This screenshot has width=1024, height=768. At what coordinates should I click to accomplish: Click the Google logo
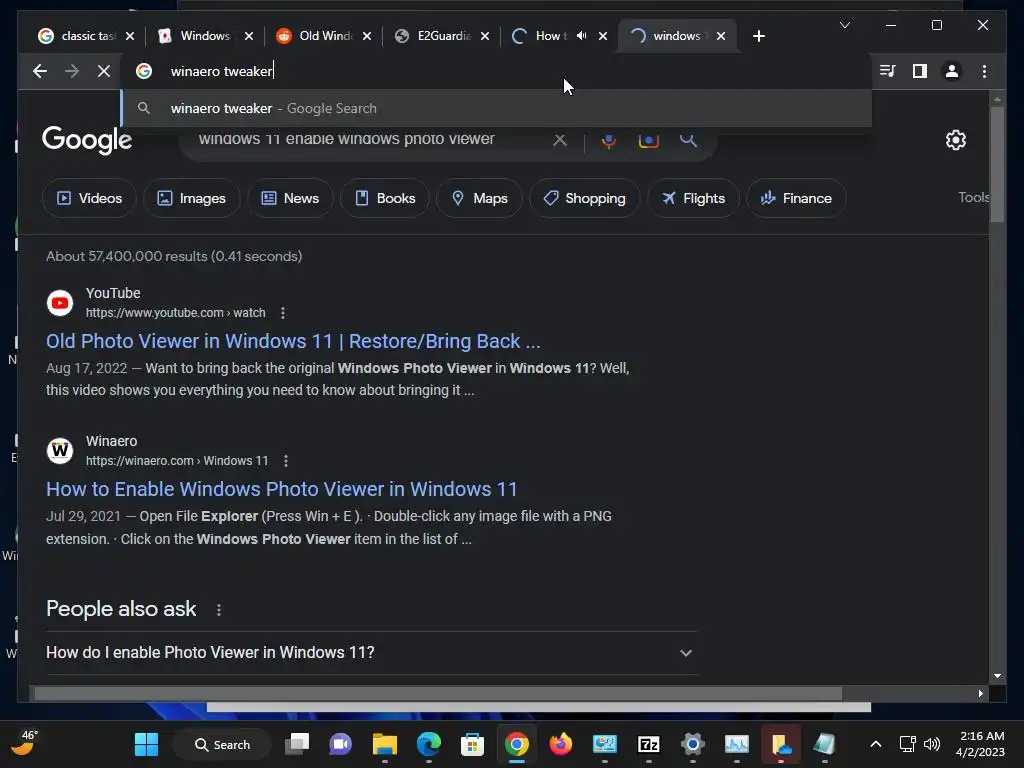point(87,140)
